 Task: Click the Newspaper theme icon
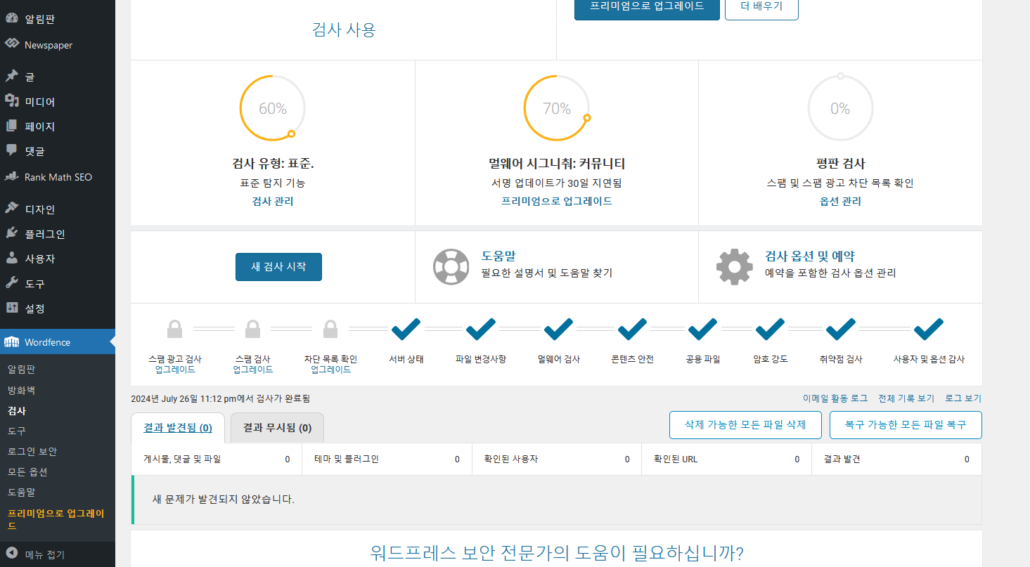(x=12, y=44)
